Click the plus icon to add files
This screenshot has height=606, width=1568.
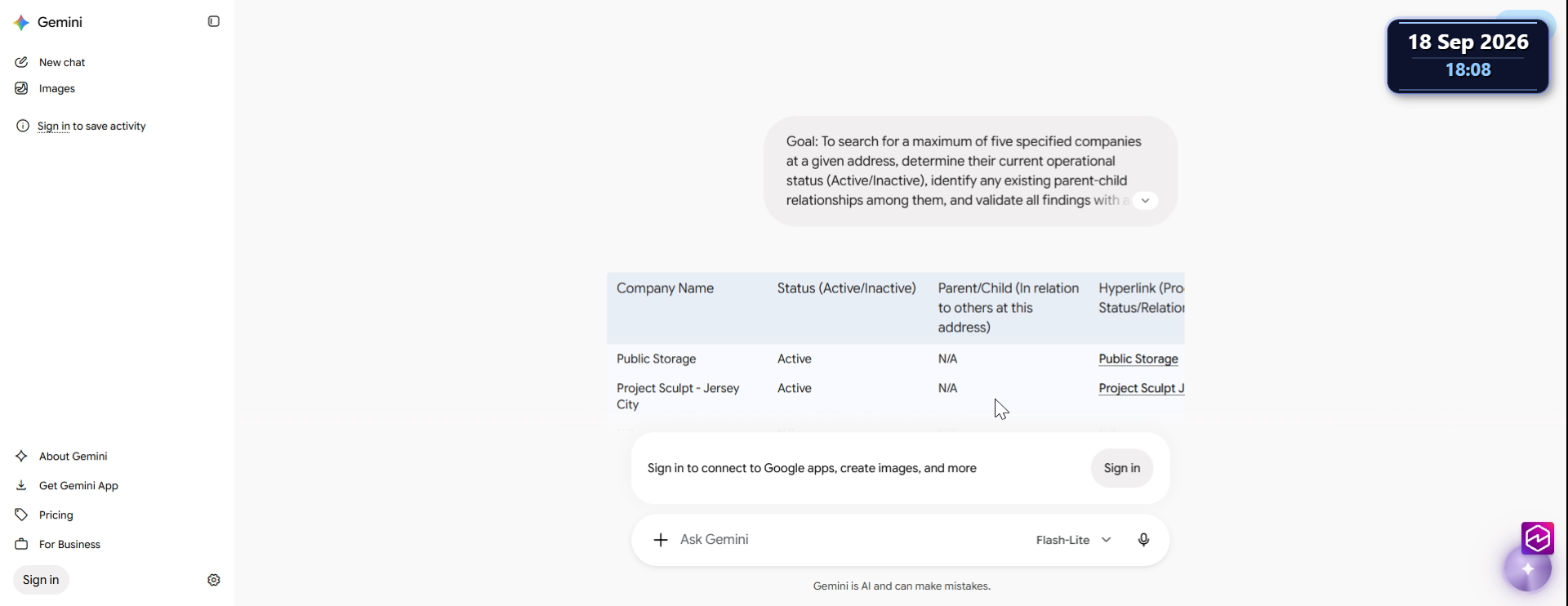[x=661, y=540]
